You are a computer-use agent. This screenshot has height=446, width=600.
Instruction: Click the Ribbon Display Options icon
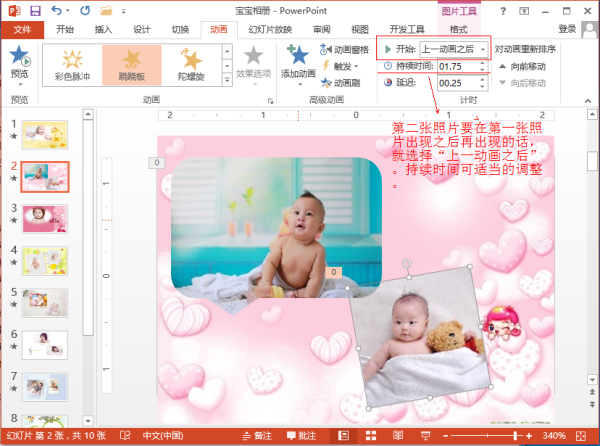(524, 11)
